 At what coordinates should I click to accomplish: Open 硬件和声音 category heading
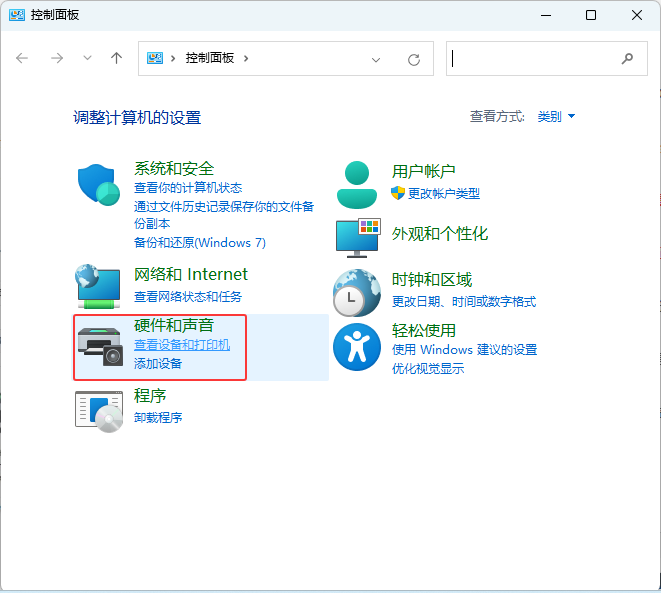coord(174,325)
